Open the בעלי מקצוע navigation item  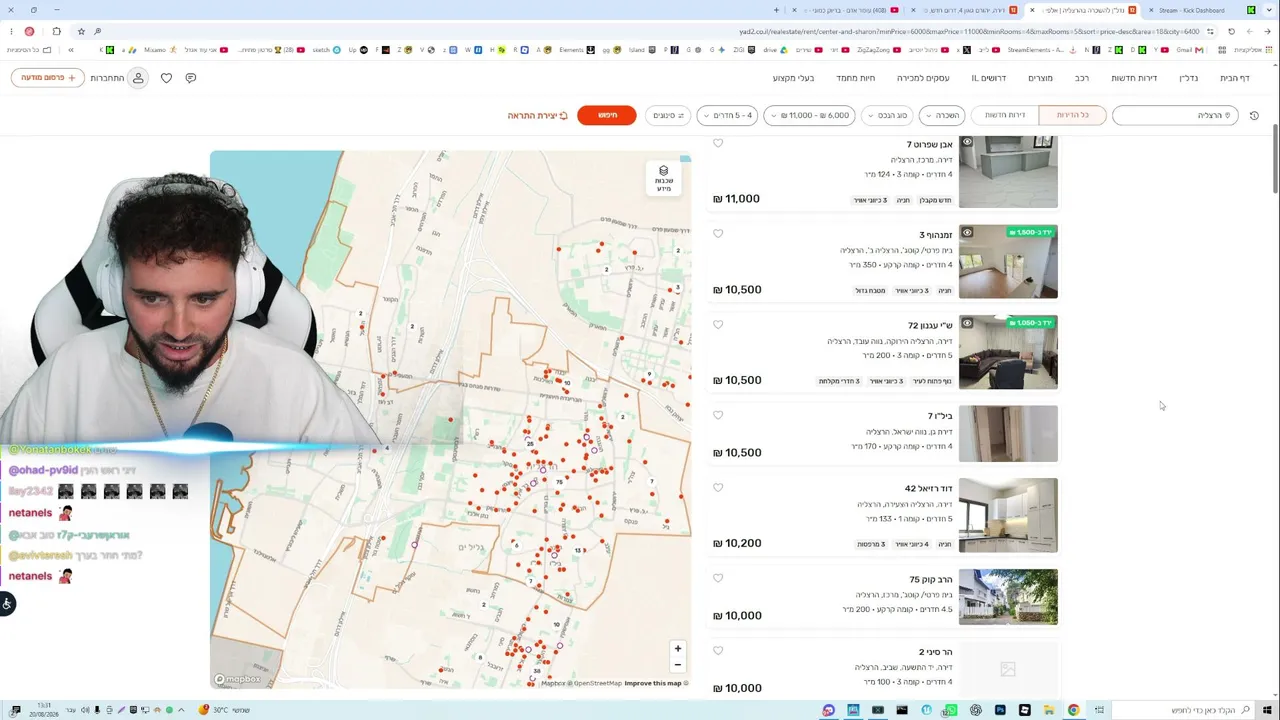click(794, 78)
